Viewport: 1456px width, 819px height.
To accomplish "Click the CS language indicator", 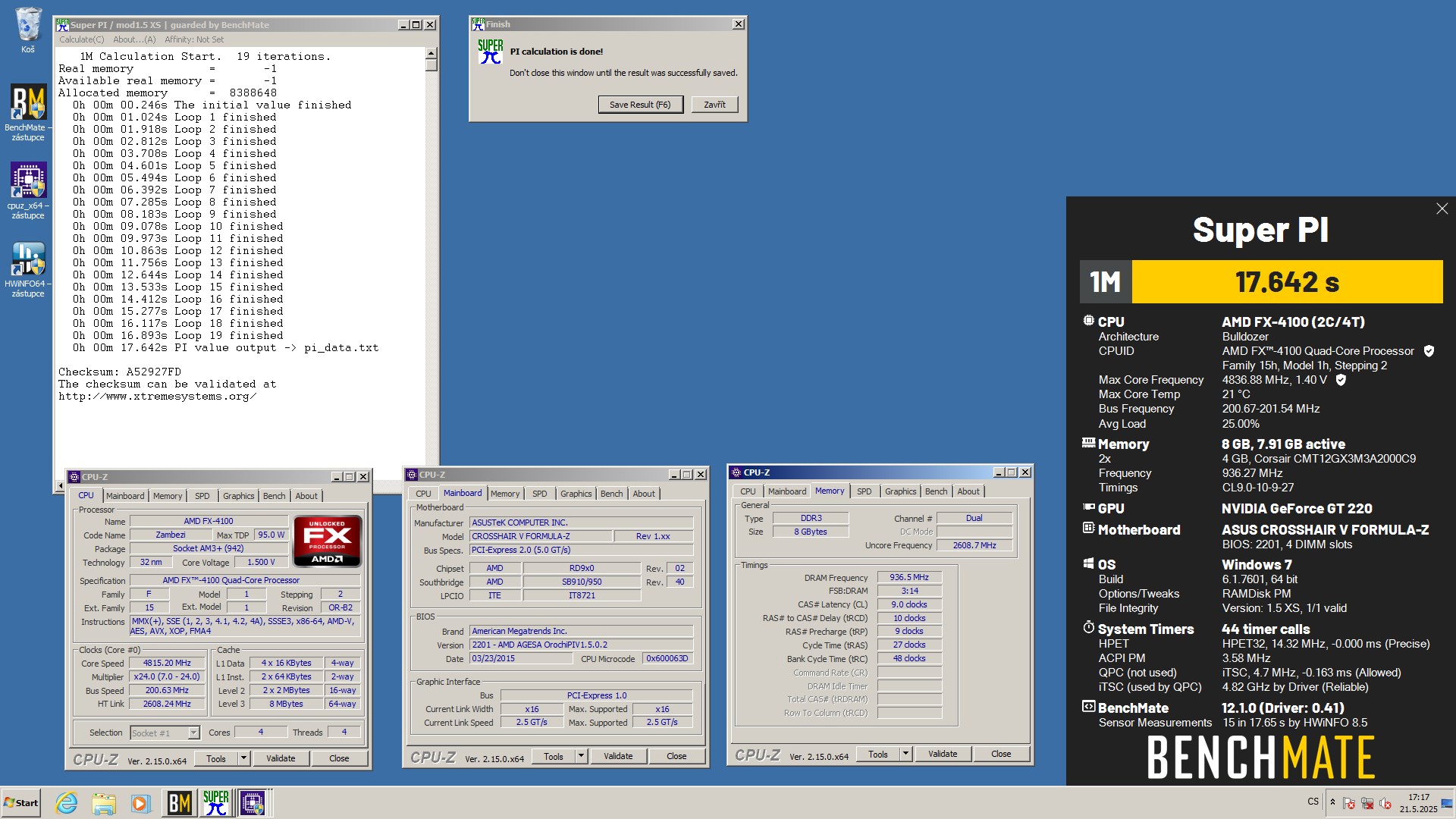I will pyautogui.click(x=1313, y=802).
